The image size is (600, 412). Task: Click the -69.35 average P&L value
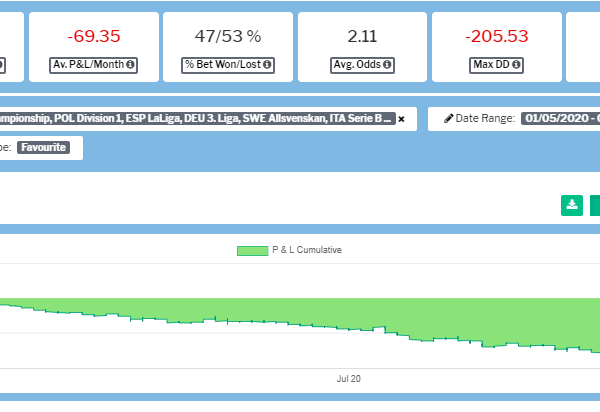click(94, 36)
